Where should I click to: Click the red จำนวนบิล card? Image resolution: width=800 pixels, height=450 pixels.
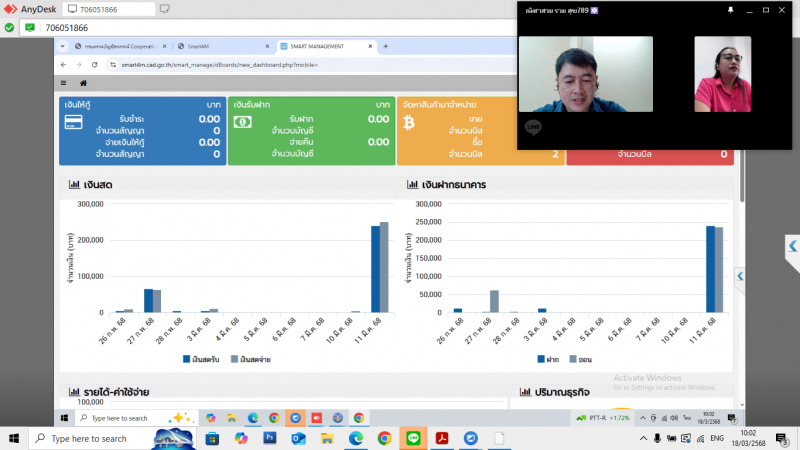(650, 157)
